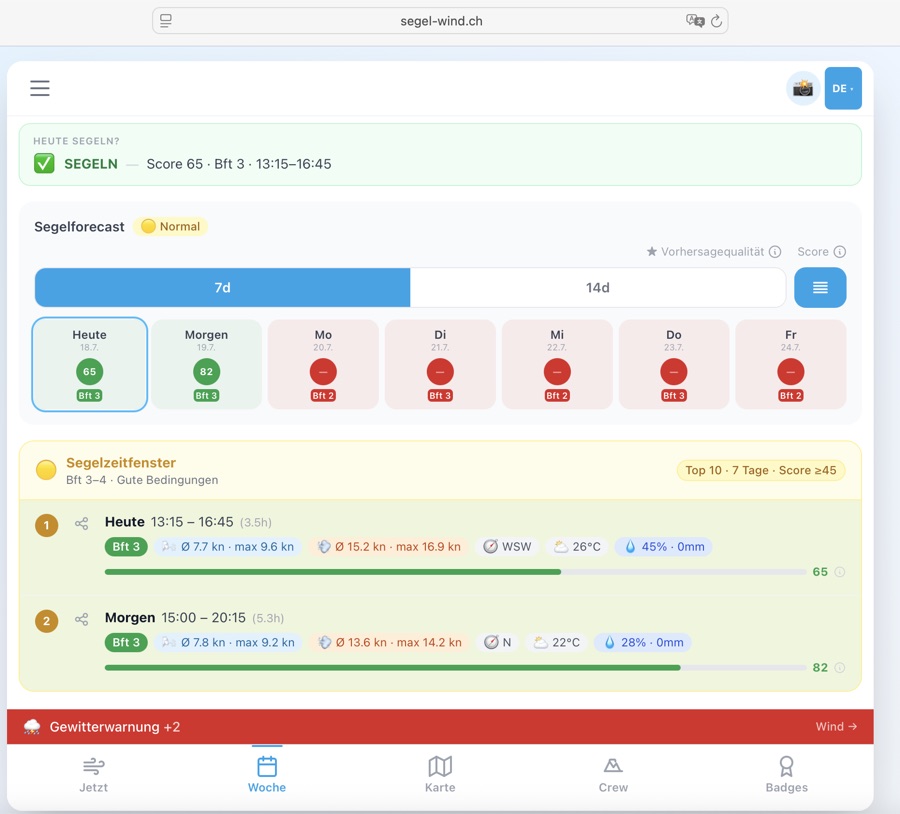Open the Karte tab
Screen dimensions: 900x814
pos(440,774)
